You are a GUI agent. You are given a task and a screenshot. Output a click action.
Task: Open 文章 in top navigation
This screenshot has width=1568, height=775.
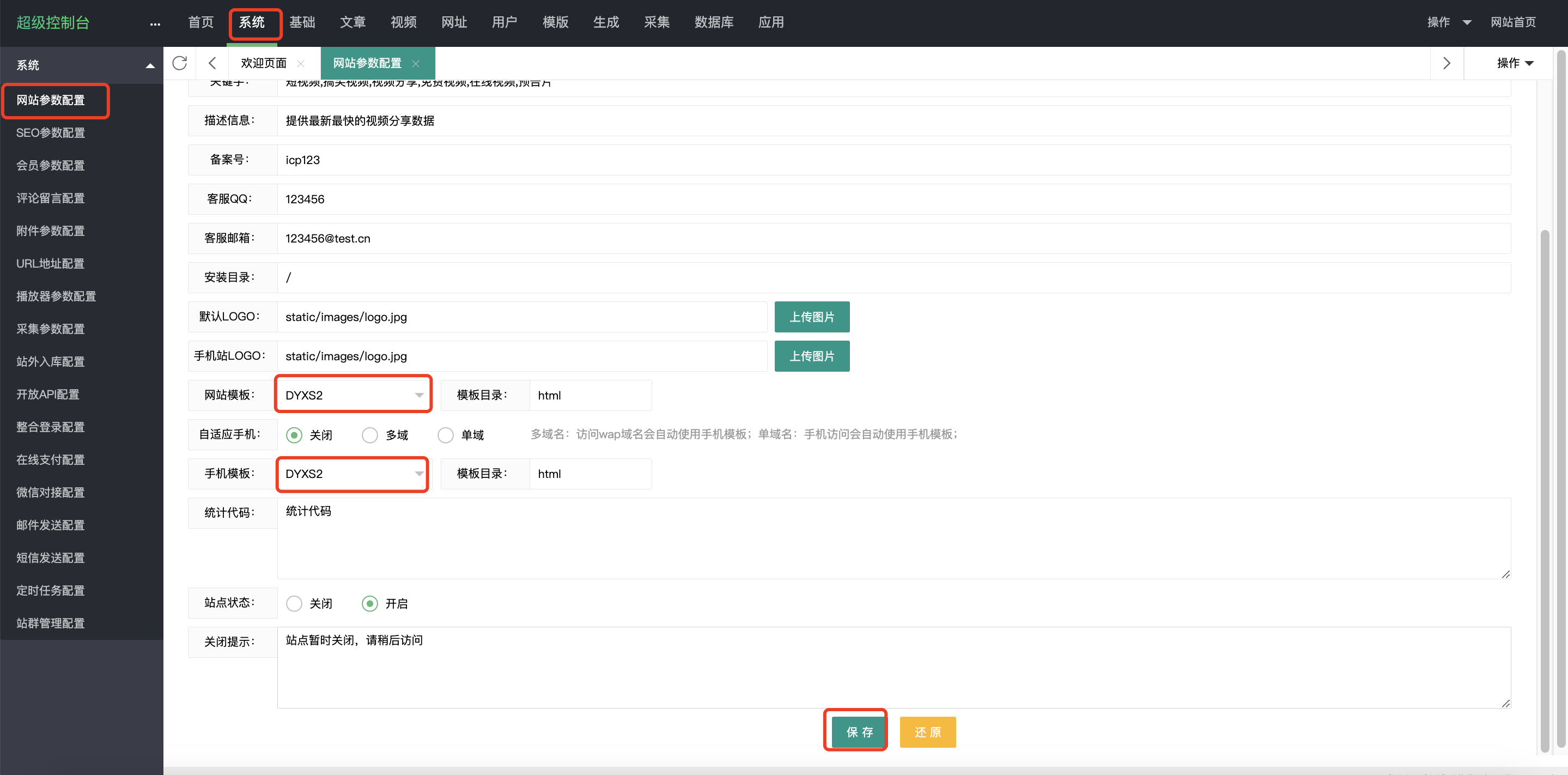[353, 22]
